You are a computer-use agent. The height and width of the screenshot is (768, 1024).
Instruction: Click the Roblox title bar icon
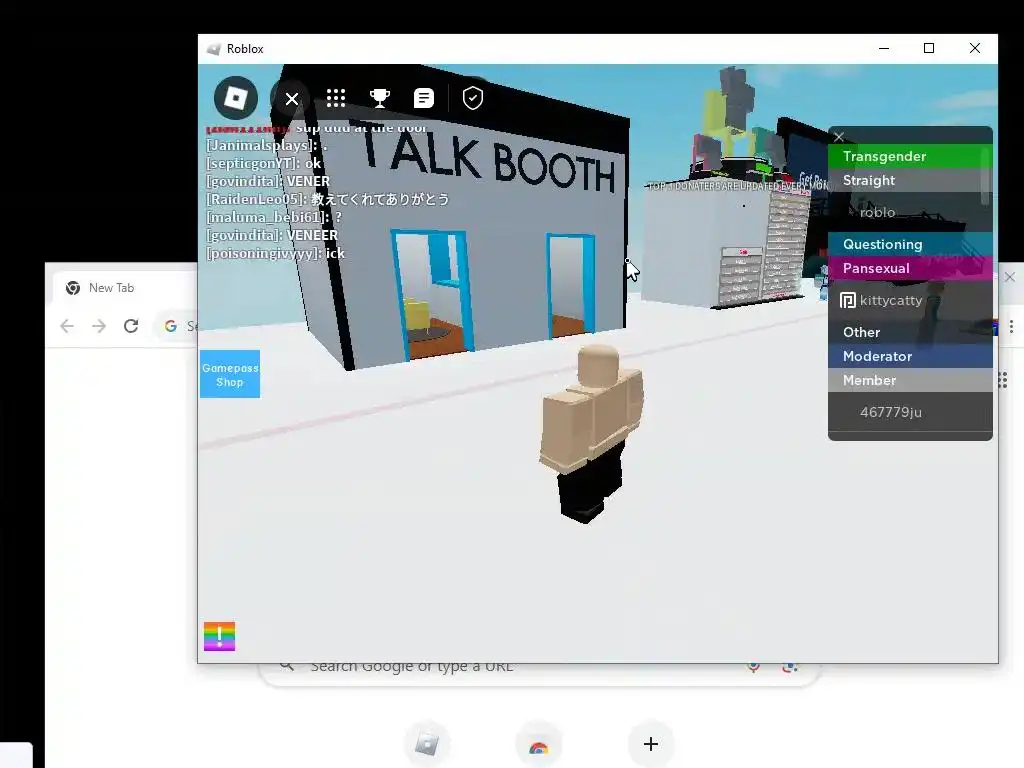click(214, 49)
